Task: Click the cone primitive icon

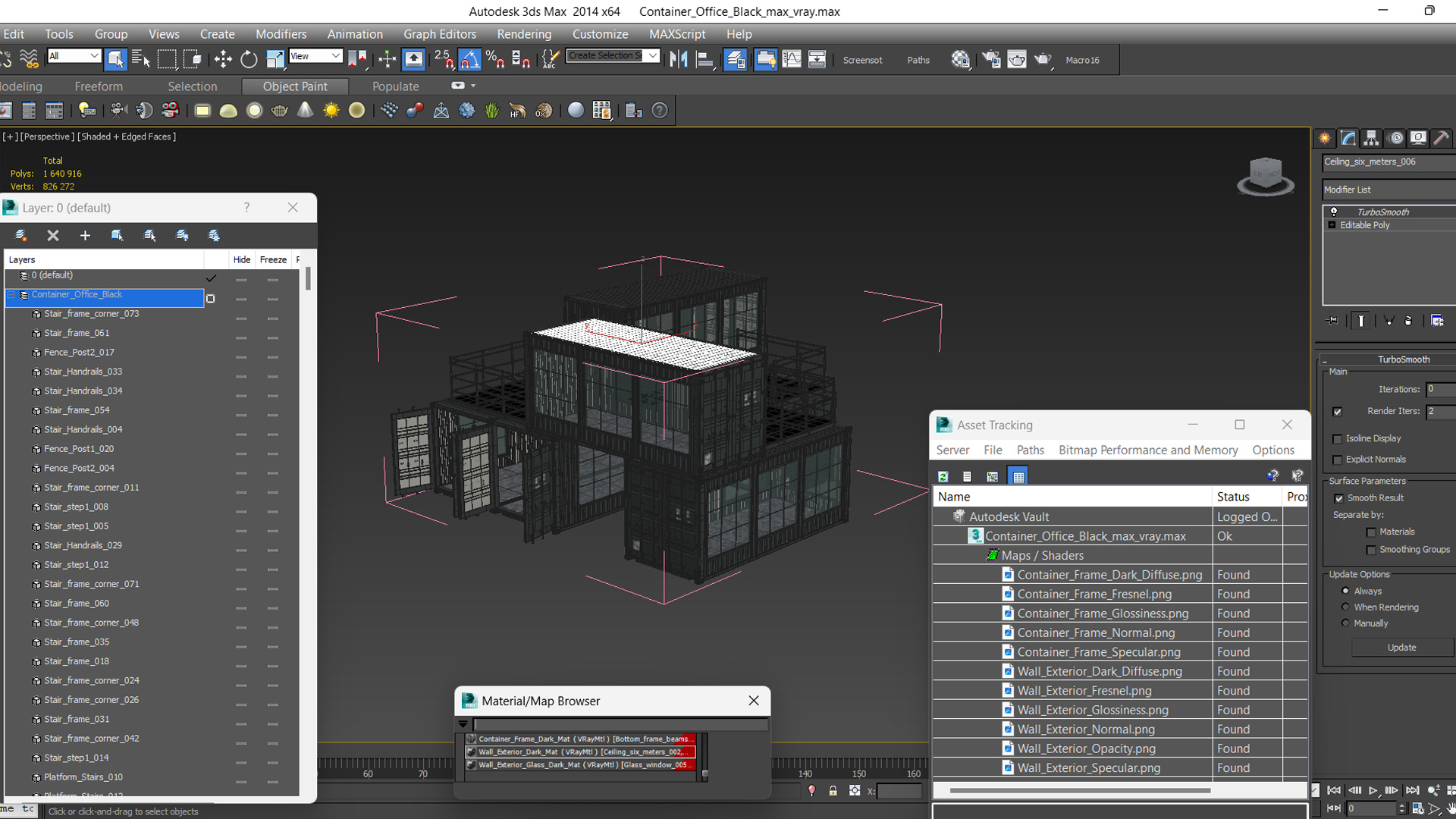Action: pos(306,111)
